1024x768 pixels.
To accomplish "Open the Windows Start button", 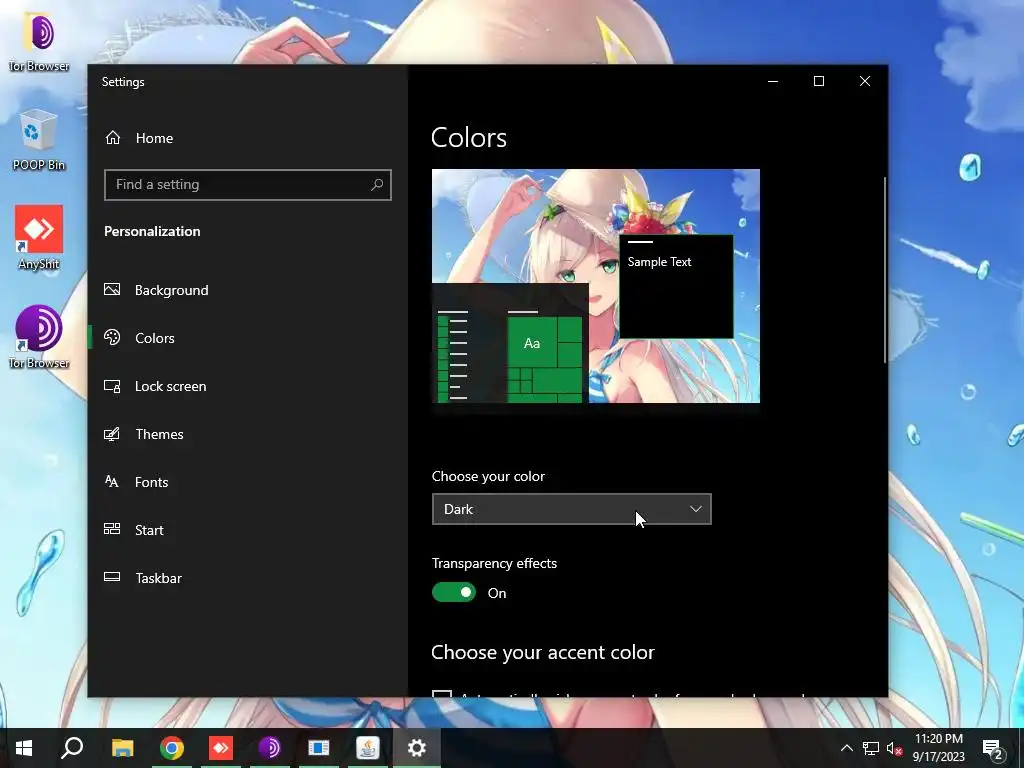I will (x=24, y=748).
